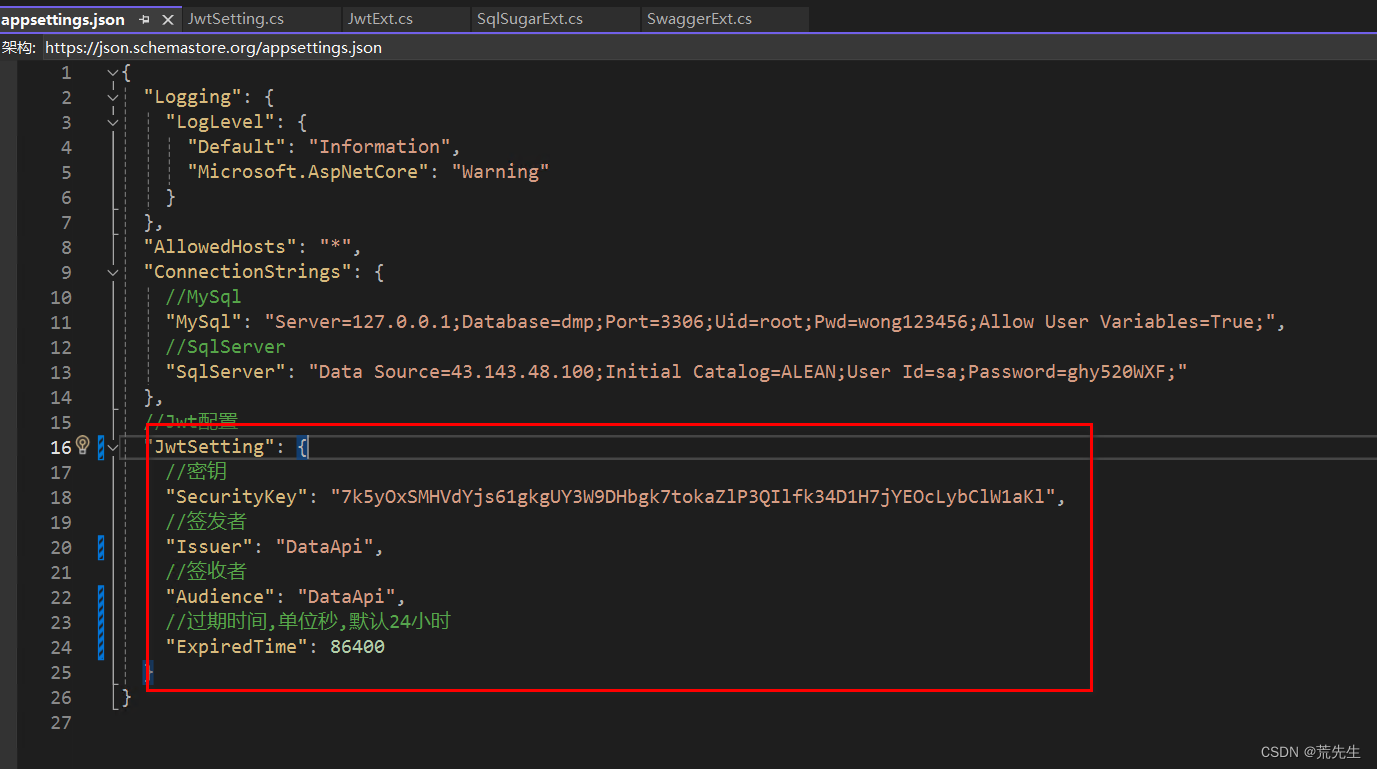The image size is (1377, 769).
Task: Collapse the LogLevel block
Action: (x=113, y=123)
